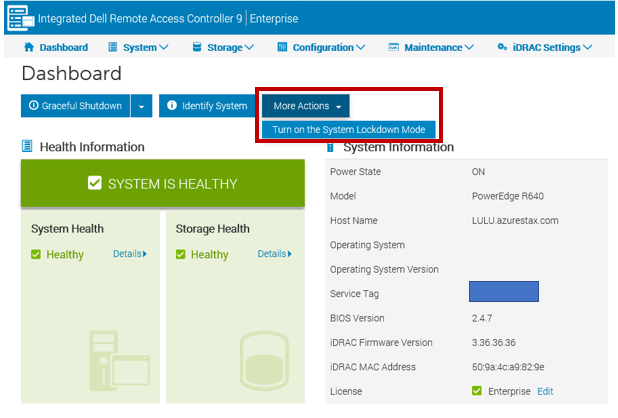Image resolution: width=618 pixels, height=418 pixels.
Task: Click the iDRAC server logo icon
Action: [18, 18]
